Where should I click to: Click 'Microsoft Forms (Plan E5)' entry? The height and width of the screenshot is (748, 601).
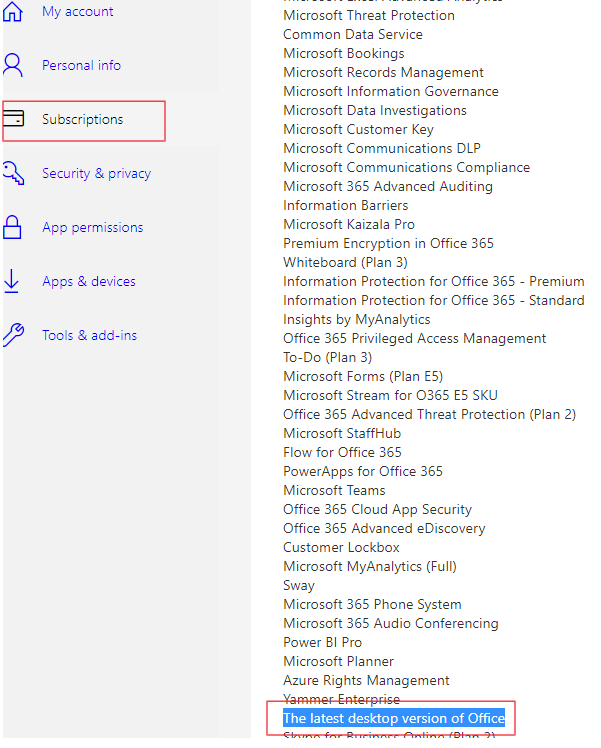pyautogui.click(x=363, y=377)
